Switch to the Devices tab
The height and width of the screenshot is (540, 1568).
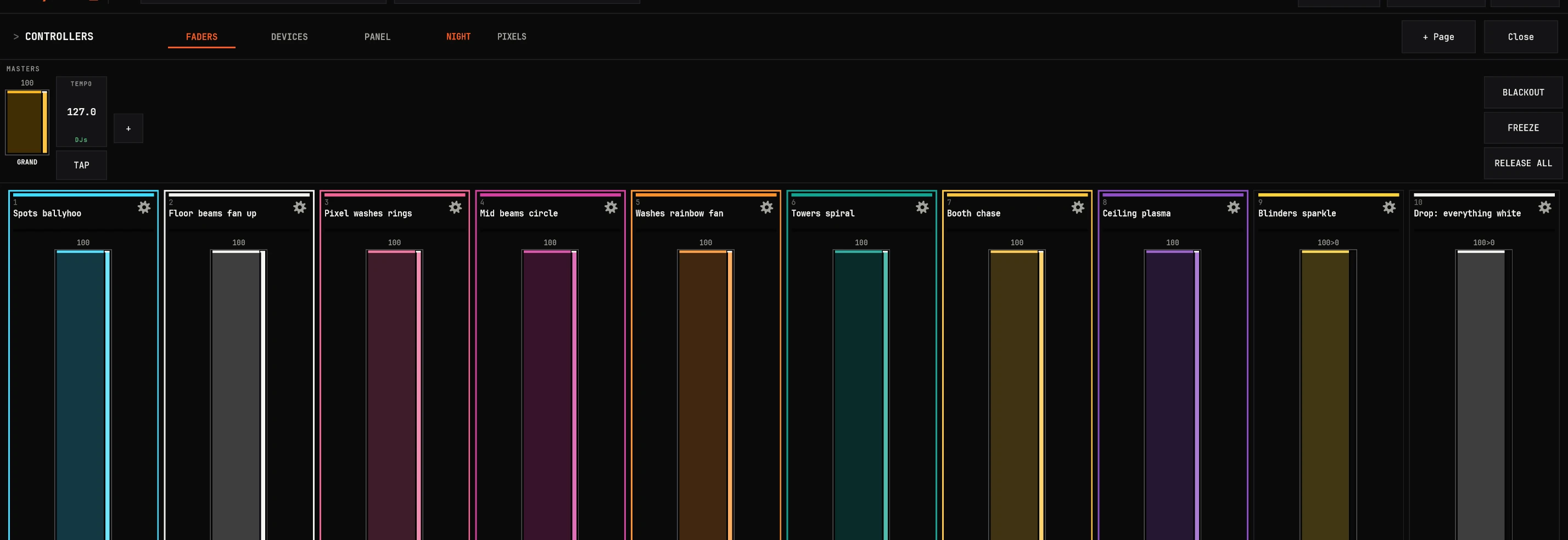click(289, 36)
